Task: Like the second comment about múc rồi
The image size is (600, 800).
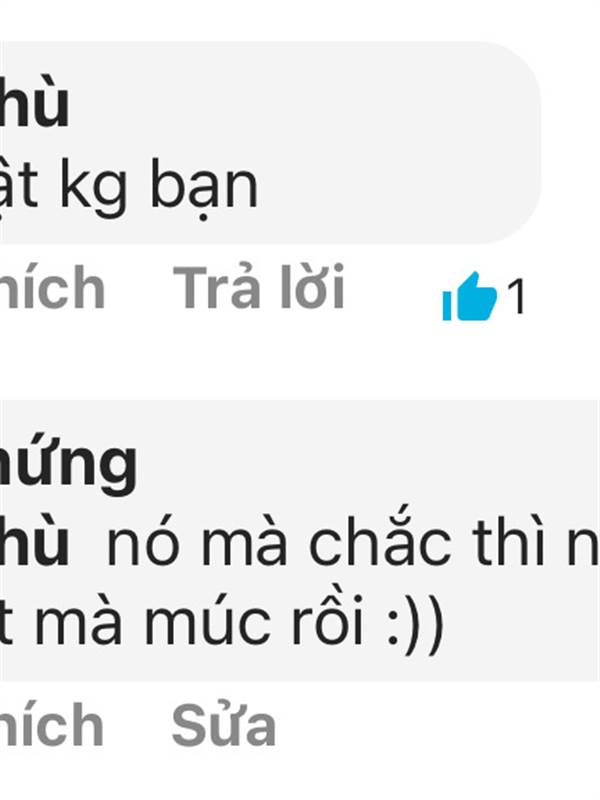Action: (52, 724)
